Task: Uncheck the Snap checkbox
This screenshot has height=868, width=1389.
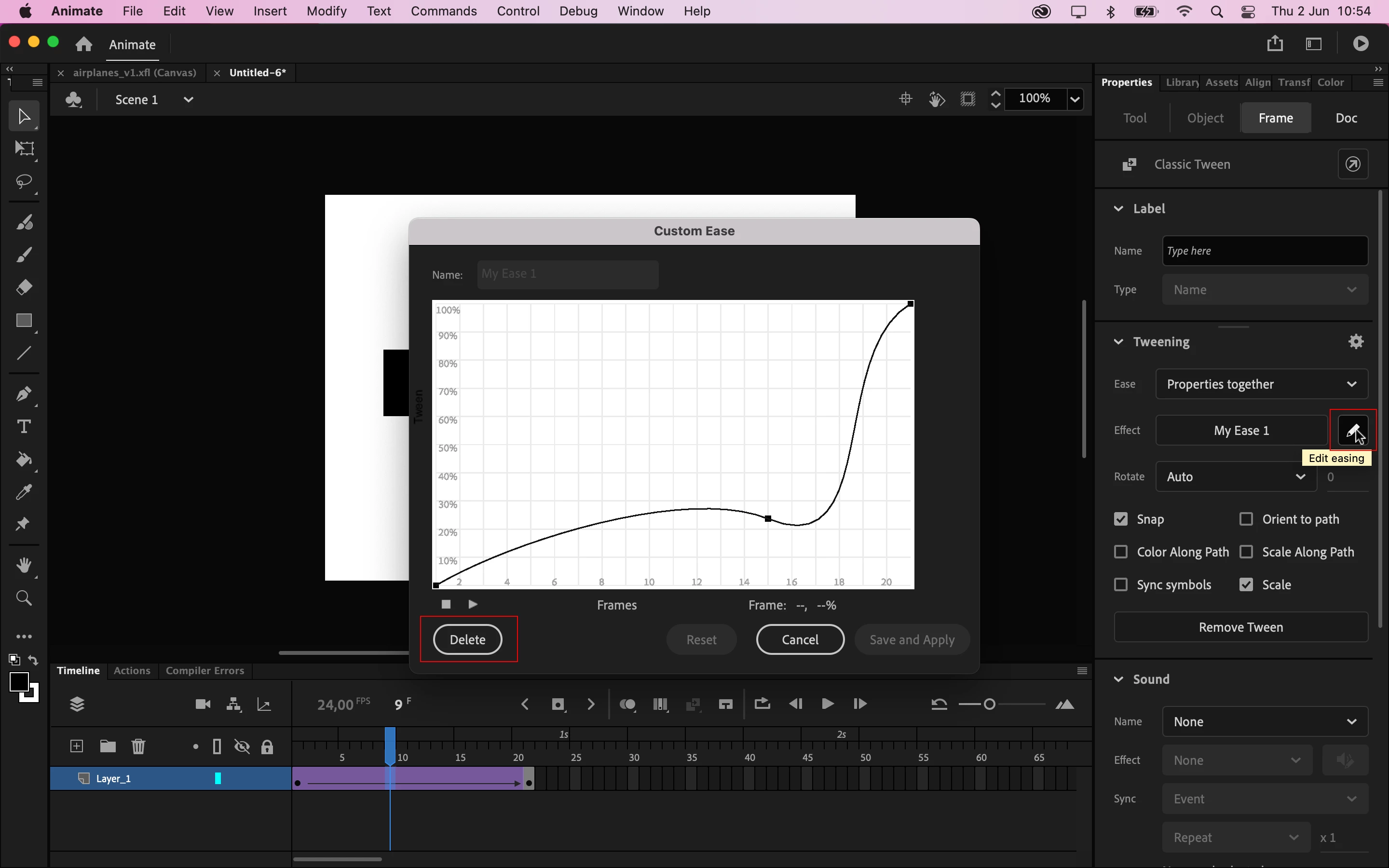Action: 1121,519
